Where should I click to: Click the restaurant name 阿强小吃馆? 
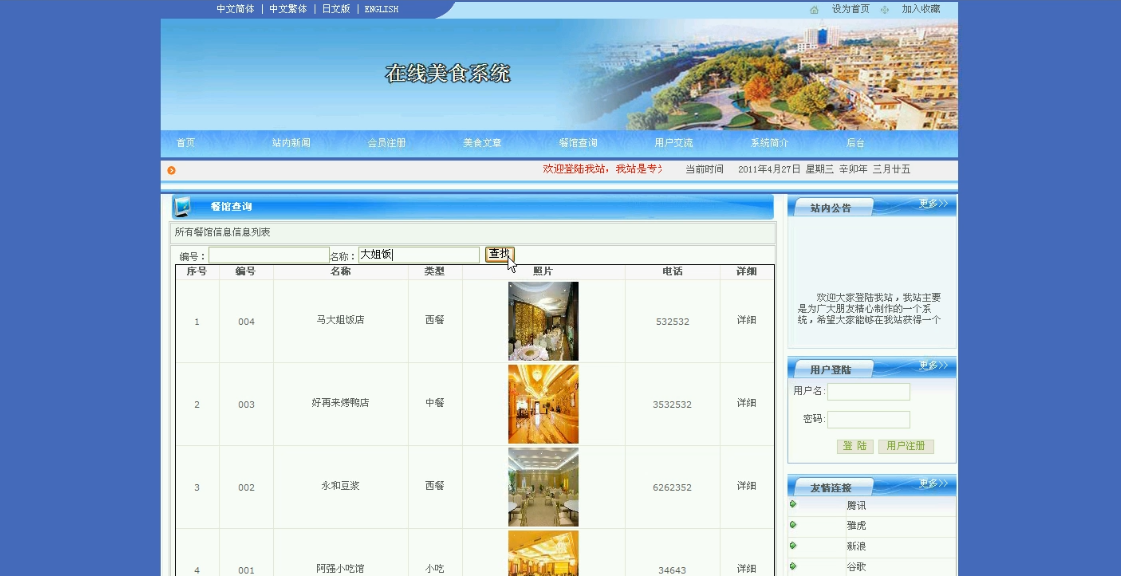[340, 569]
